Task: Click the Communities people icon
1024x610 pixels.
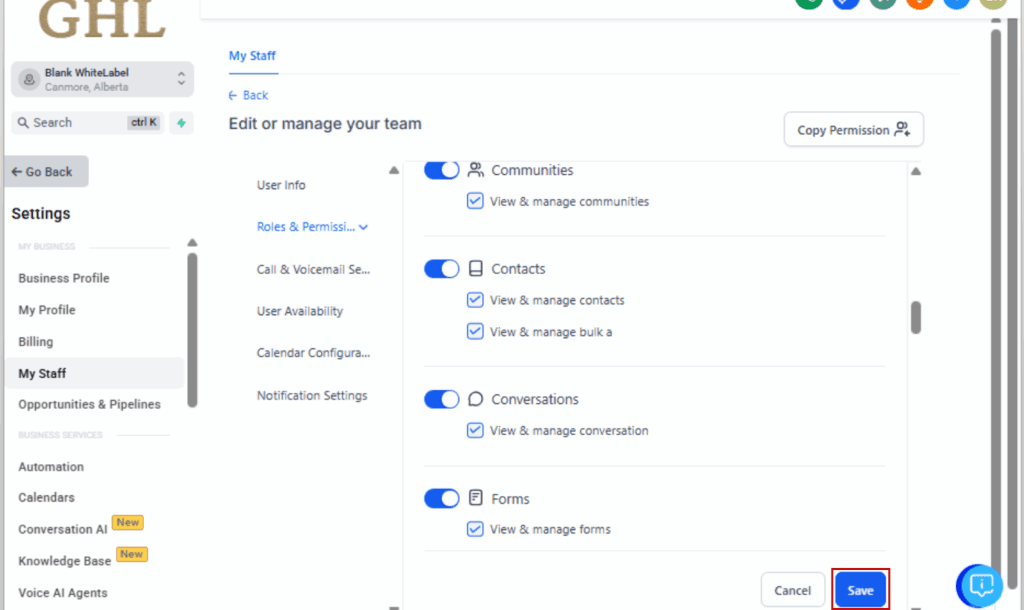Action: [476, 170]
